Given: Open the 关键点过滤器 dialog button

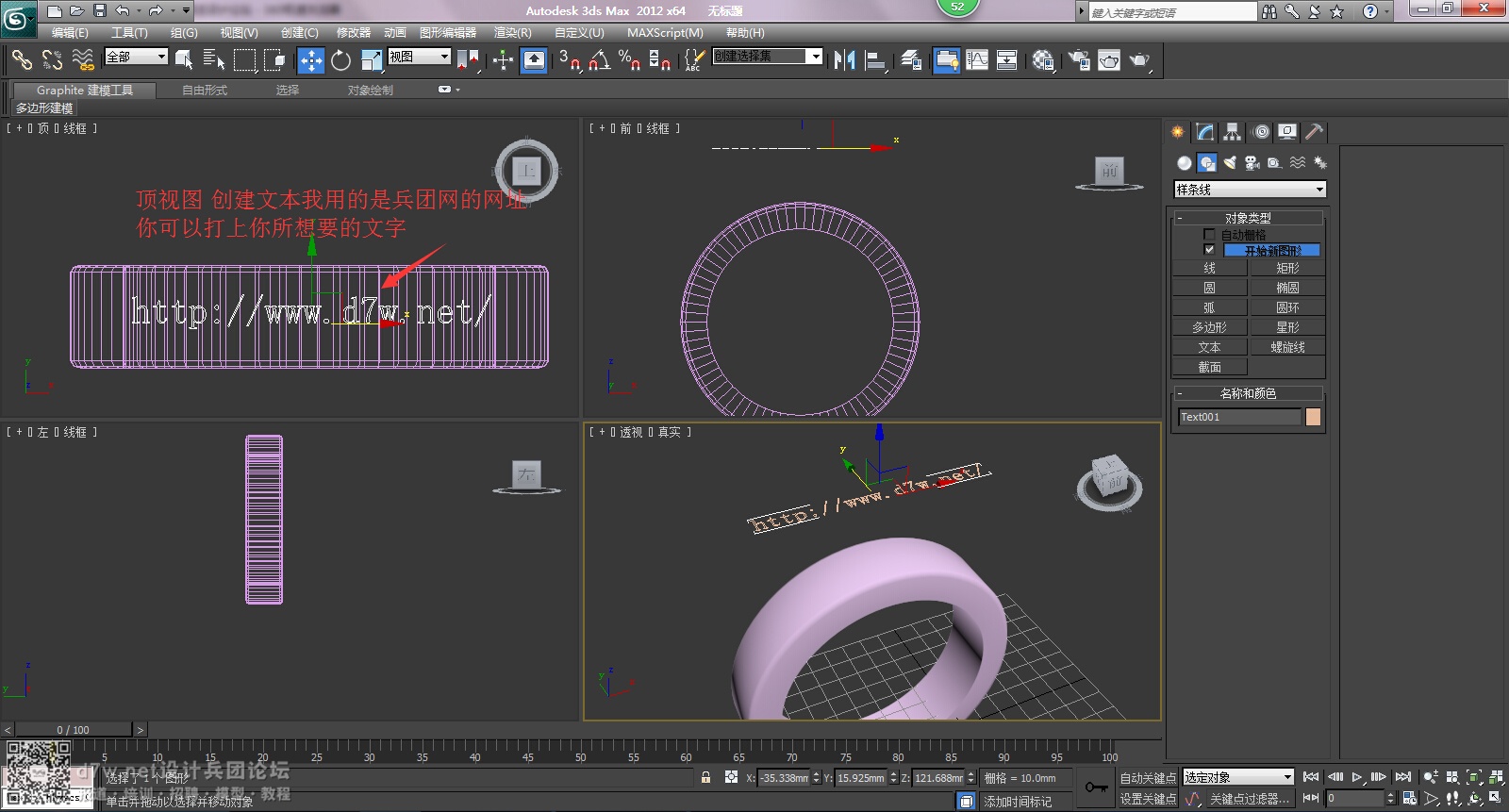Looking at the screenshot, I should pyautogui.click(x=1249, y=799).
